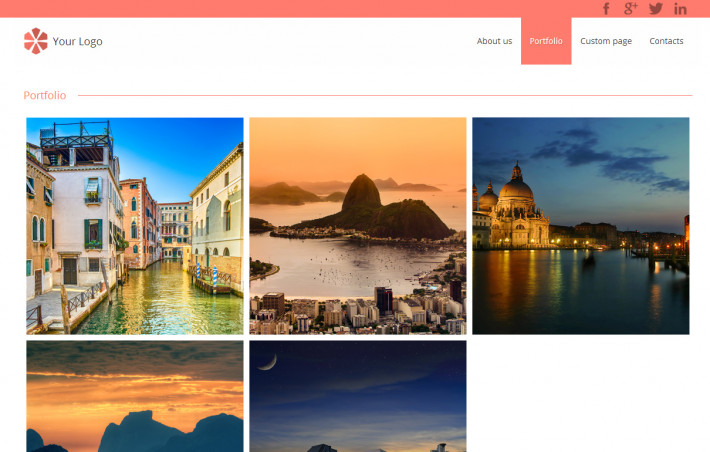Open the Google Plus social icon
Viewport: 710px width, 452px height.
coord(631,8)
